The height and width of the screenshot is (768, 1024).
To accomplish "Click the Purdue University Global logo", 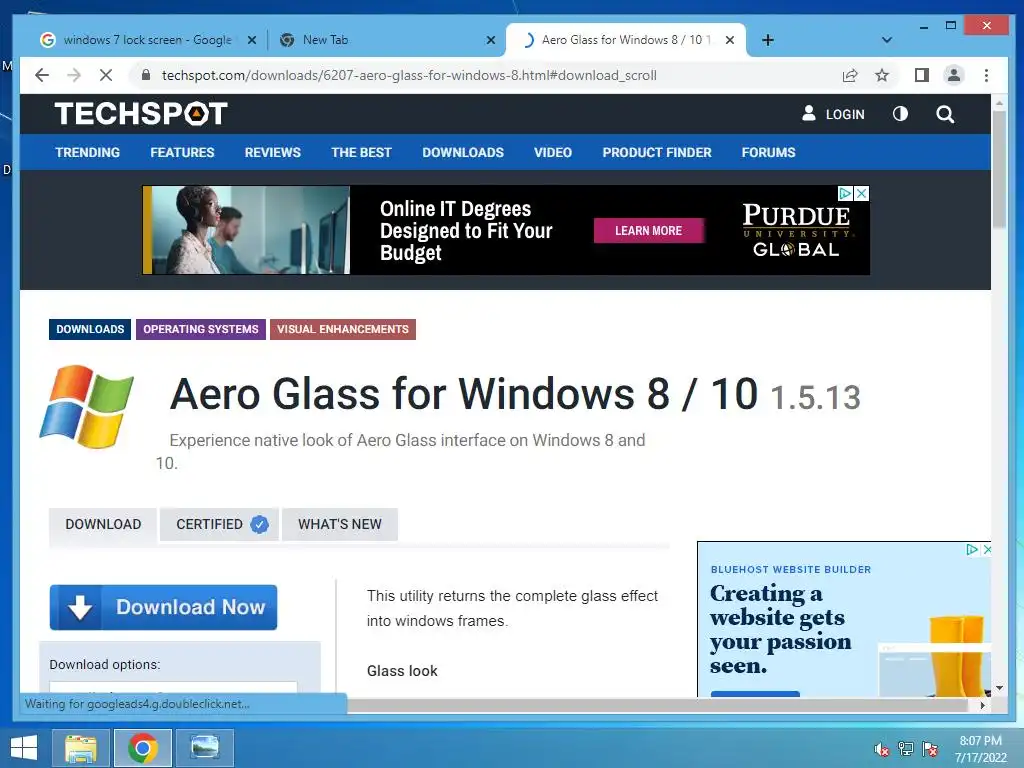I will coord(796,230).
